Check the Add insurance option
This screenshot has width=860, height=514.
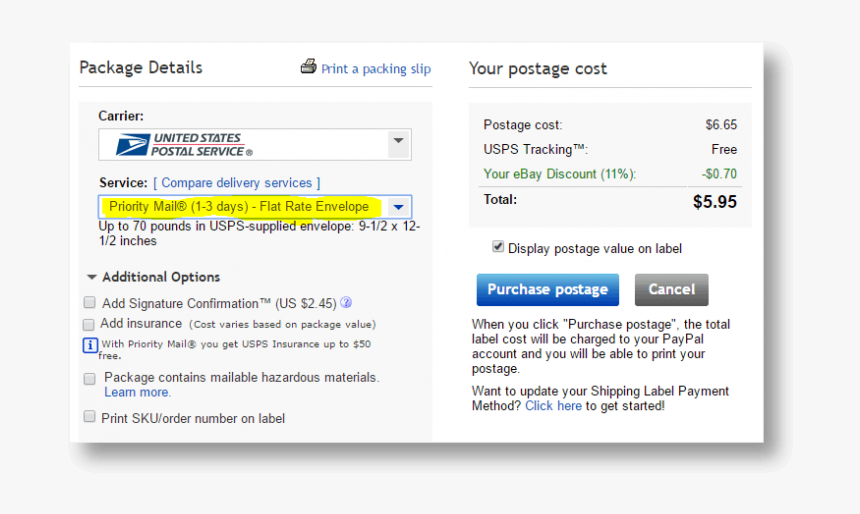[89, 324]
